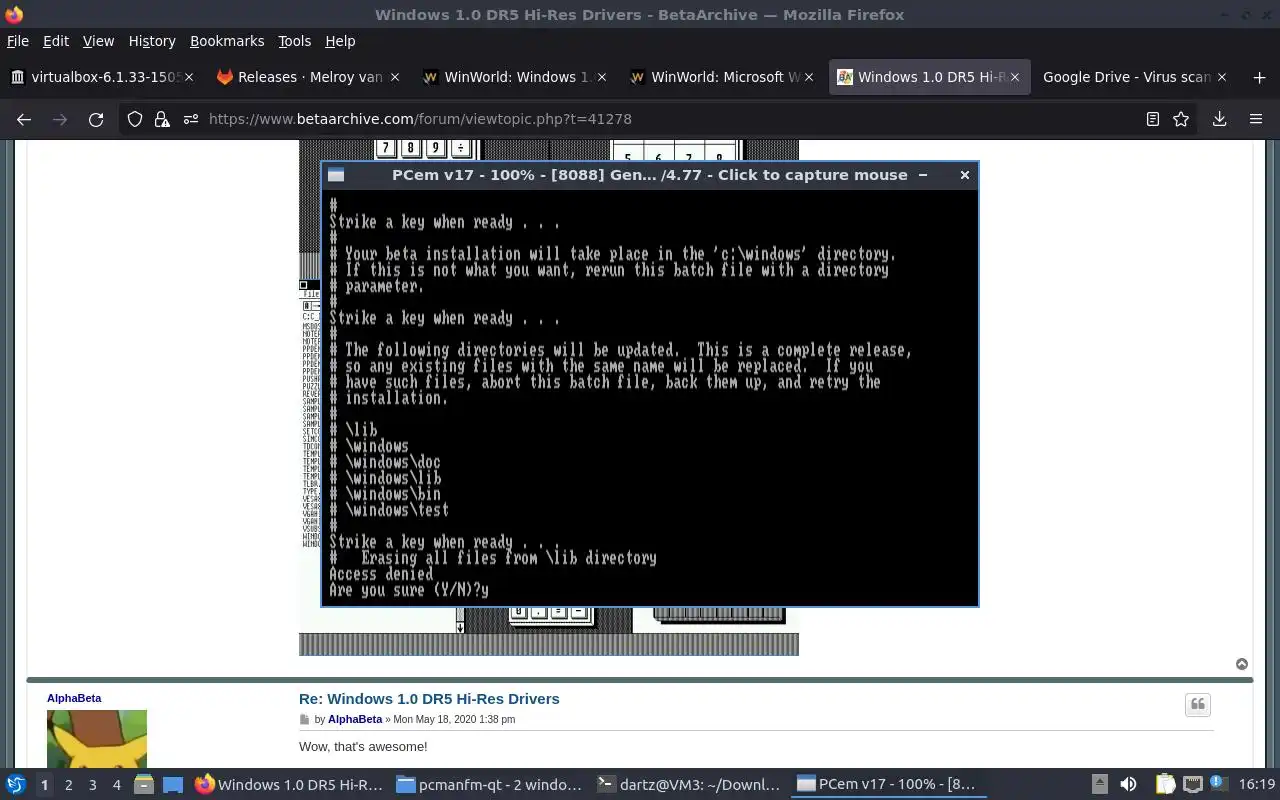The height and width of the screenshot is (800, 1280).
Task: Reload the current BetaArchive page
Action: (96, 119)
